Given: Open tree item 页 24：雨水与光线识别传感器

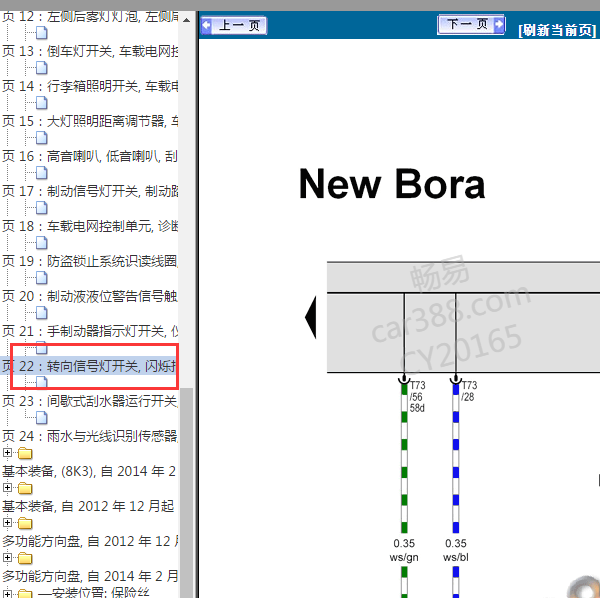Looking at the screenshot, I should point(90,436).
